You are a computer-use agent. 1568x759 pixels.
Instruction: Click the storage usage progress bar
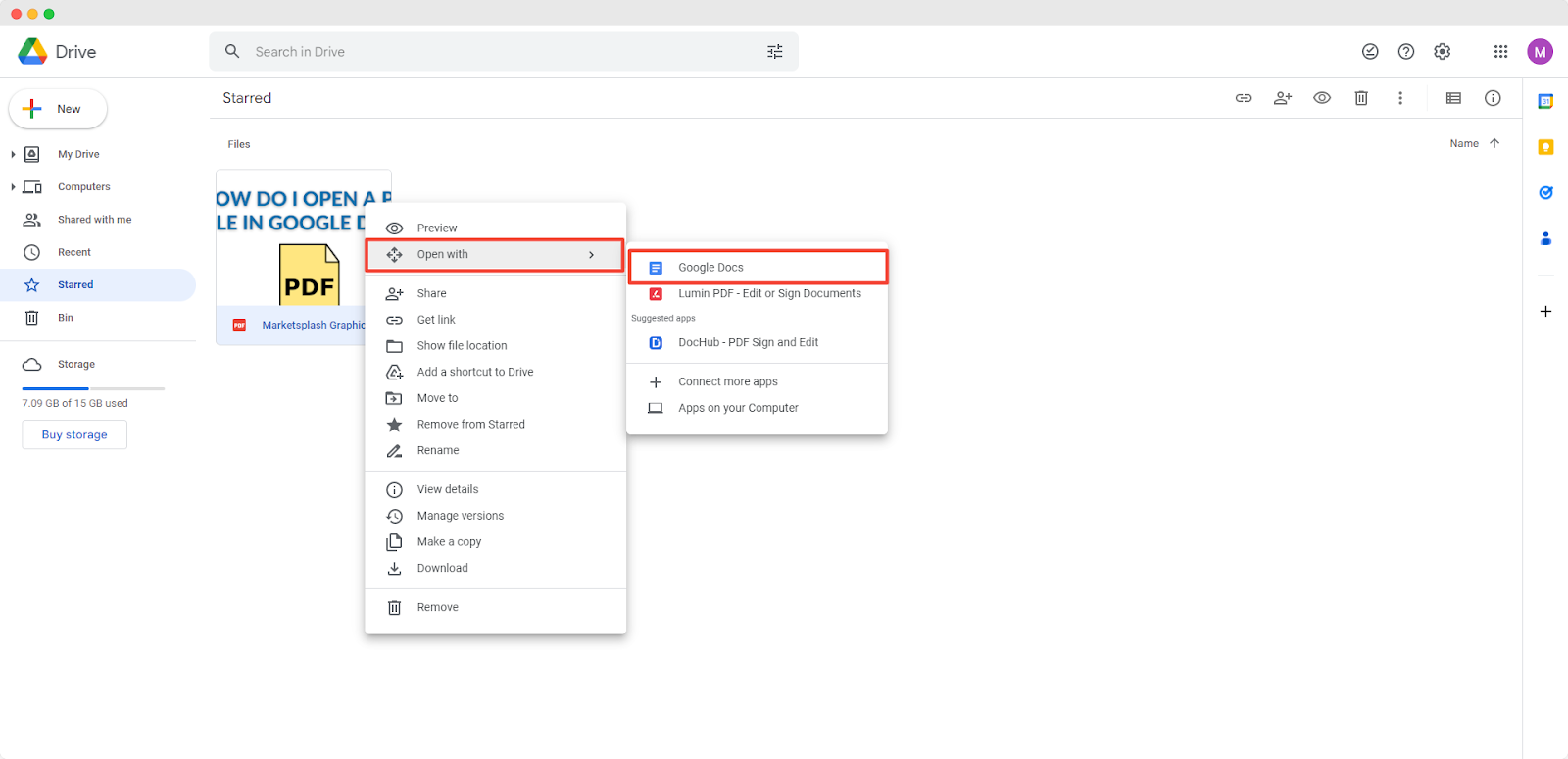93,389
